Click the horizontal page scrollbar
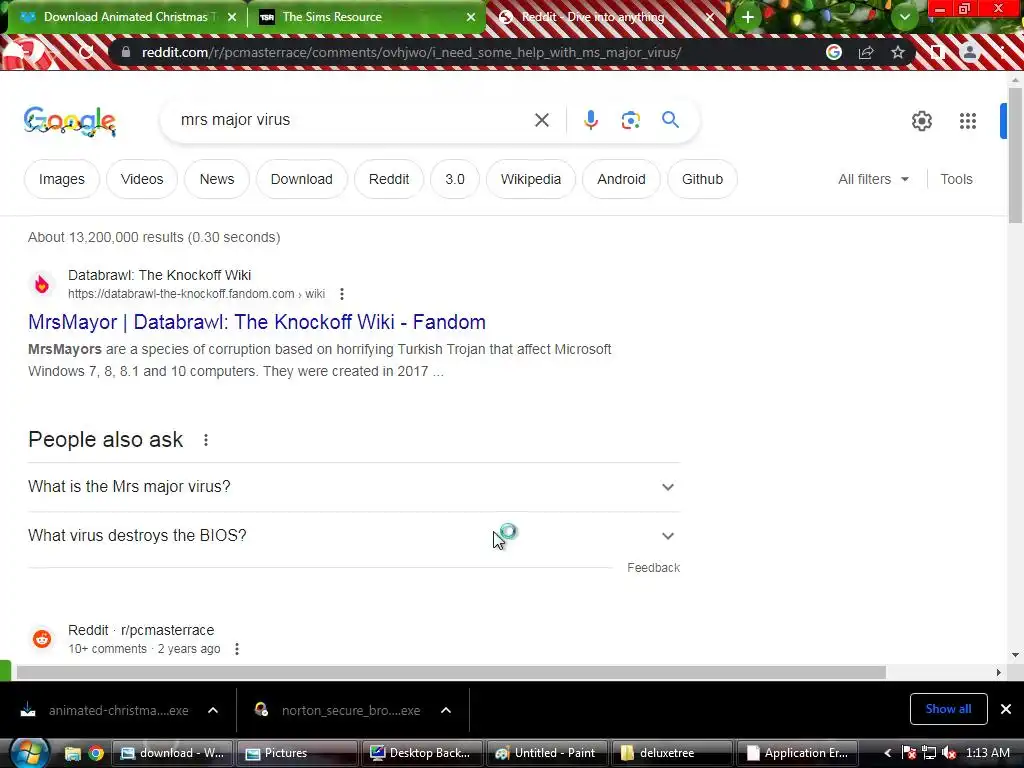 coord(451,673)
